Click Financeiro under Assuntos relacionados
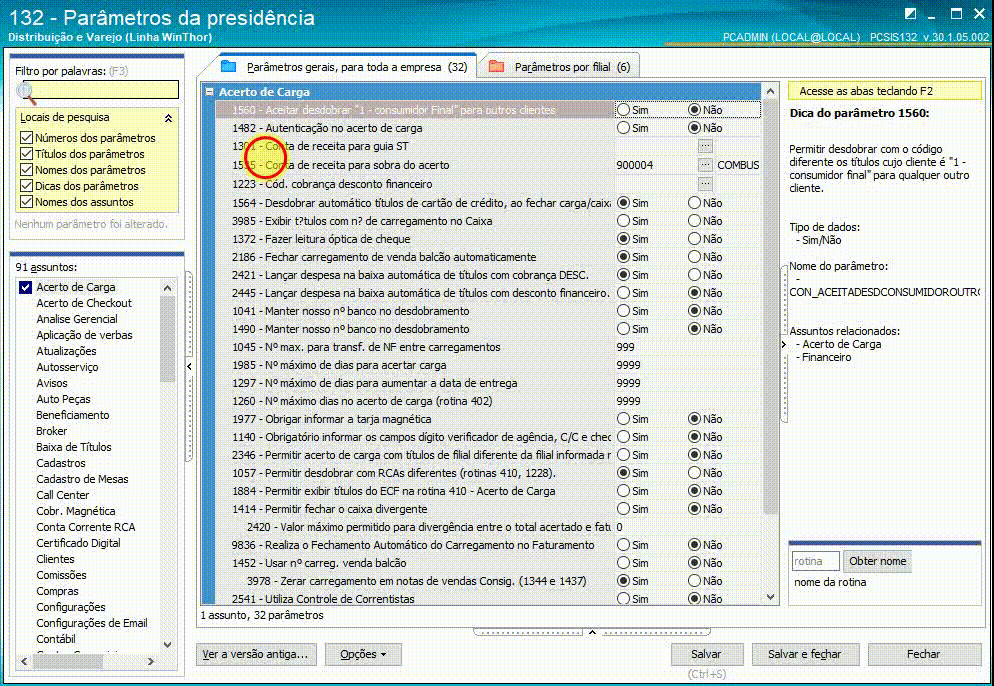Screen dimensions: 994x686 click(x=827, y=357)
